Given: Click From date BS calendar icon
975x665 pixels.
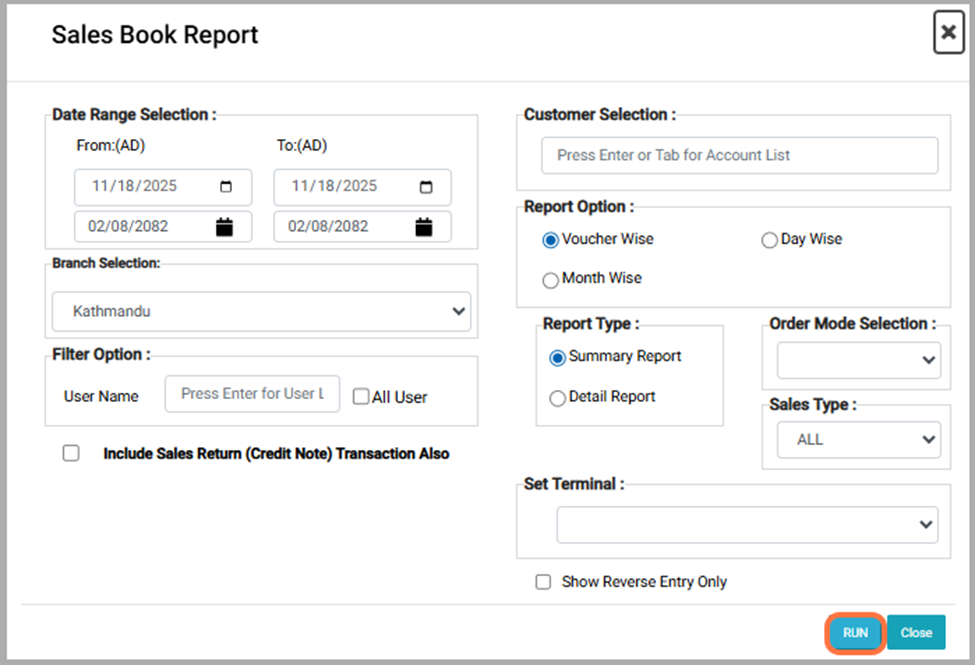Looking at the screenshot, I should pos(224,227).
